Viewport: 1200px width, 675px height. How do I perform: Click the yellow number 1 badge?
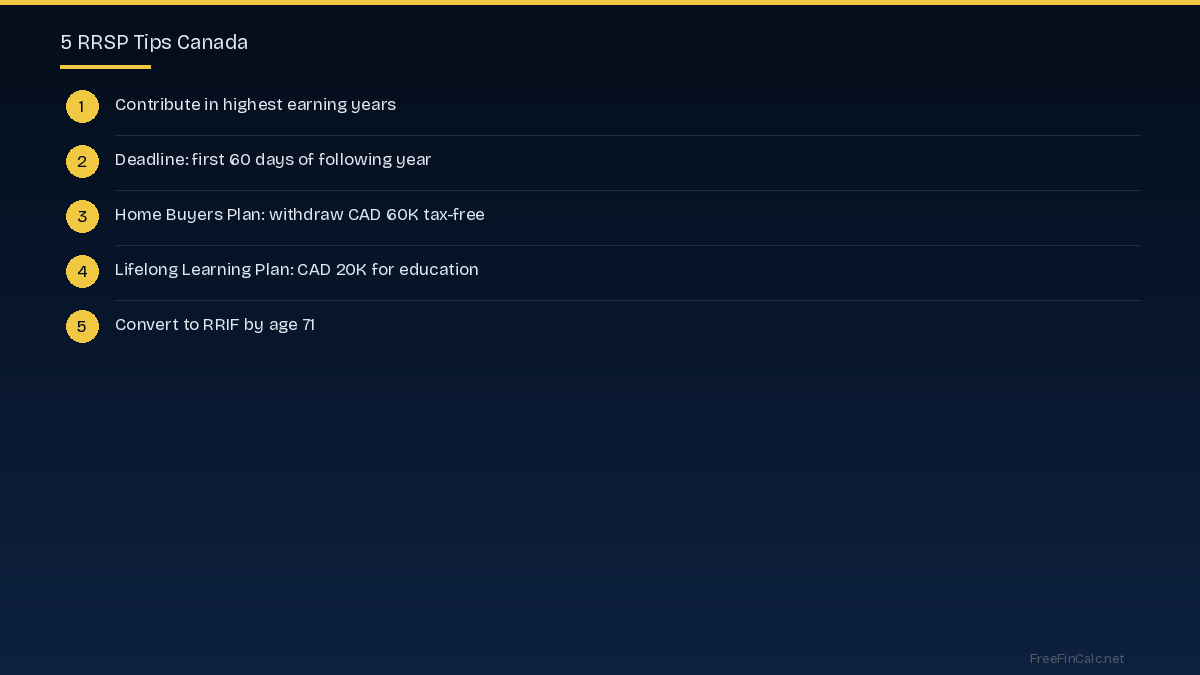click(x=82, y=106)
